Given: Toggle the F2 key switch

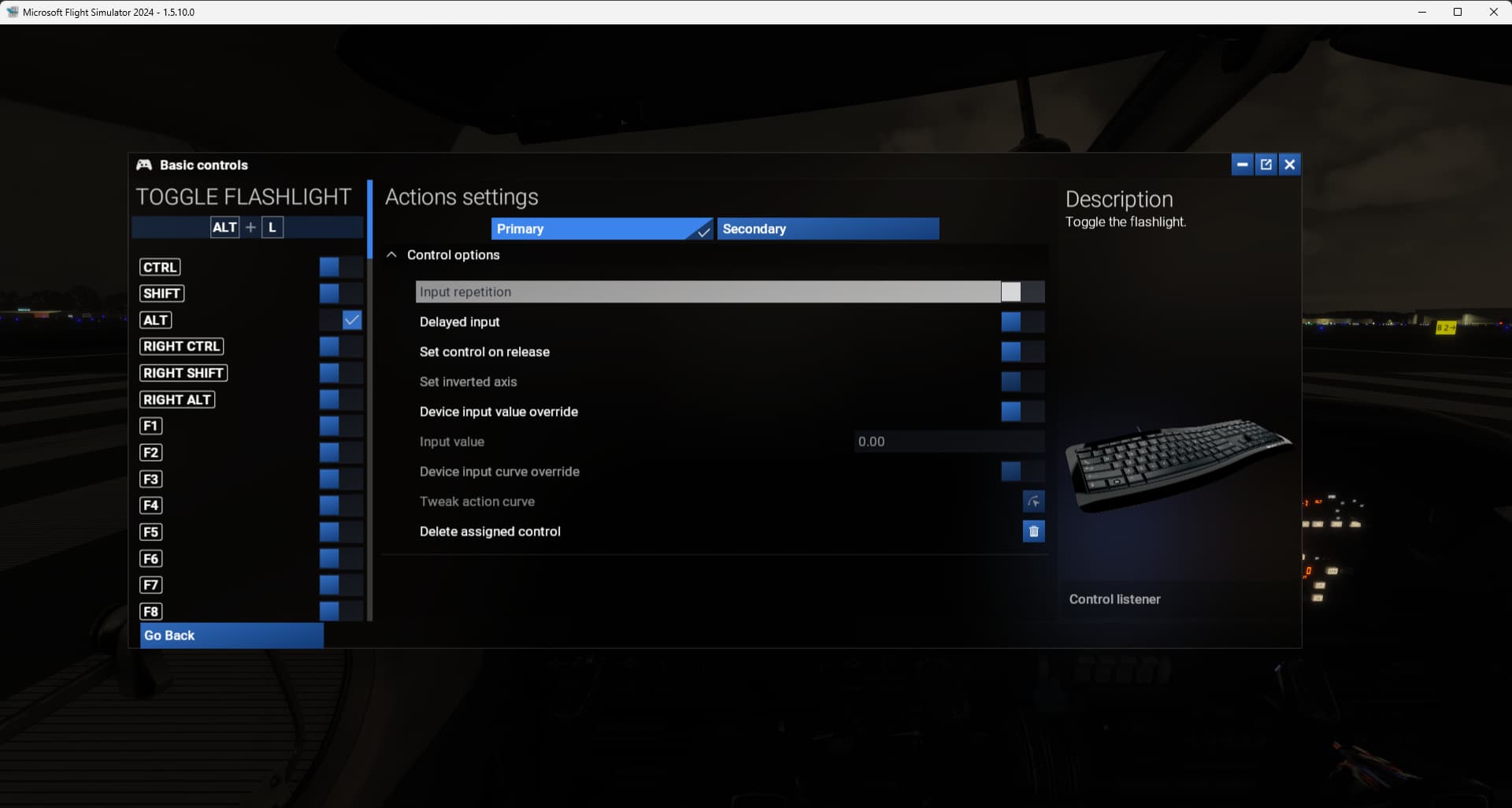Looking at the screenshot, I should click(341, 453).
